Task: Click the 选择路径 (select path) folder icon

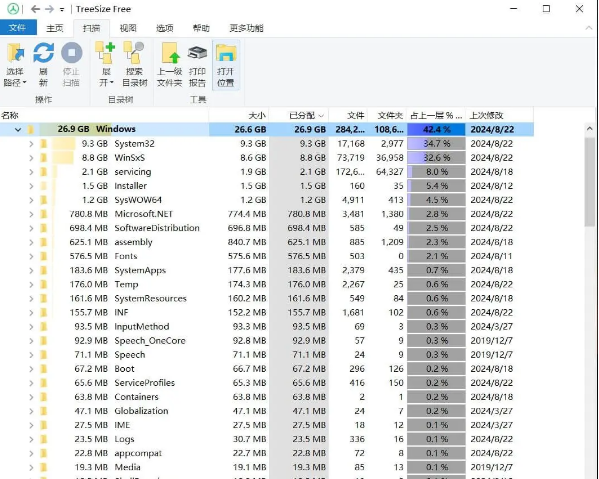Action: [x=15, y=53]
